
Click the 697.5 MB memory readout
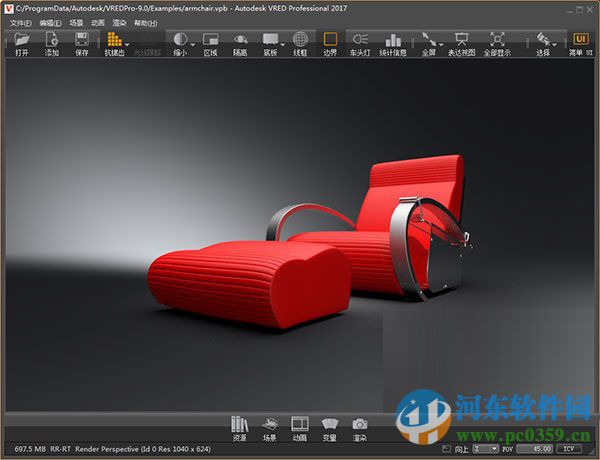point(30,449)
